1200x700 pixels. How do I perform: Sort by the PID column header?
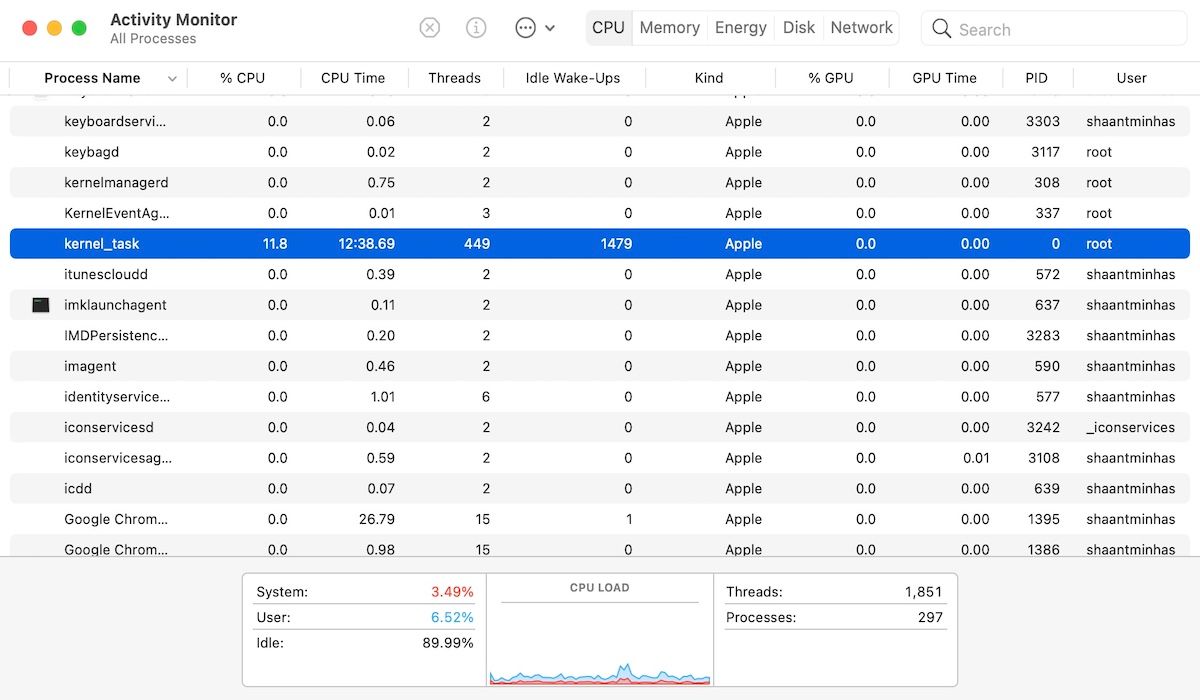[x=1036, y=78]
